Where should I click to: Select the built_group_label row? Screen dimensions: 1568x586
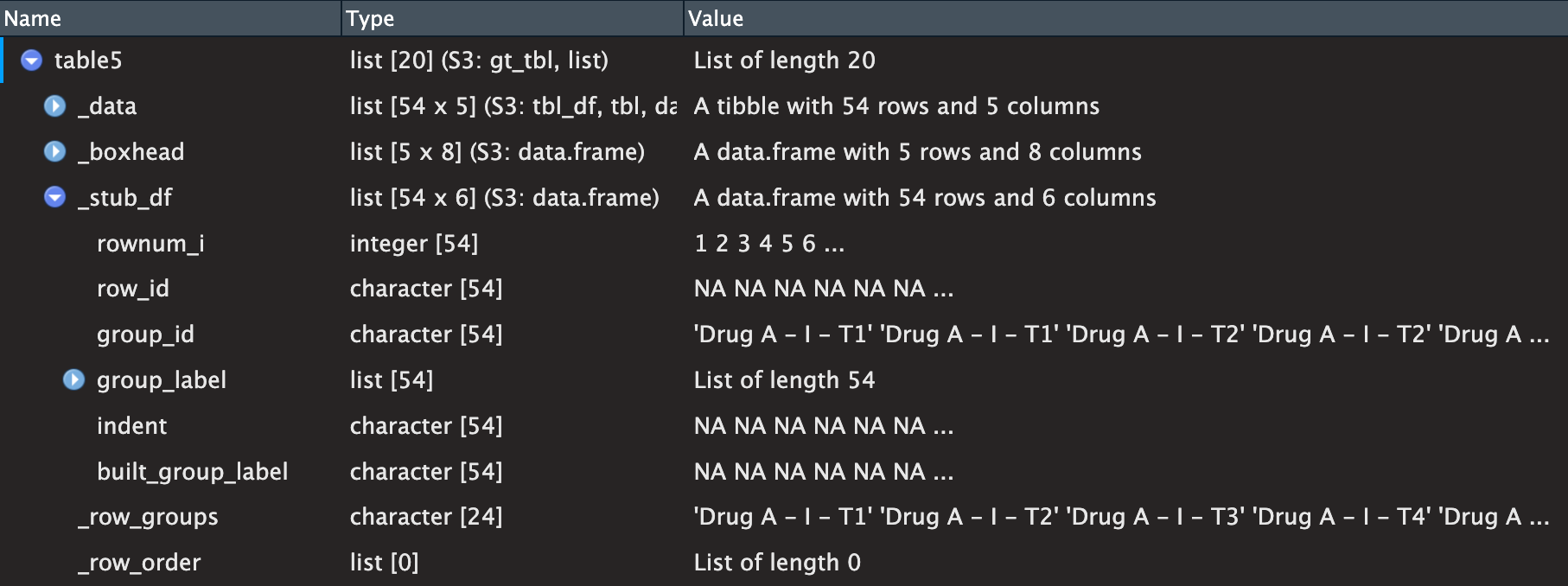tap(784, 472)
